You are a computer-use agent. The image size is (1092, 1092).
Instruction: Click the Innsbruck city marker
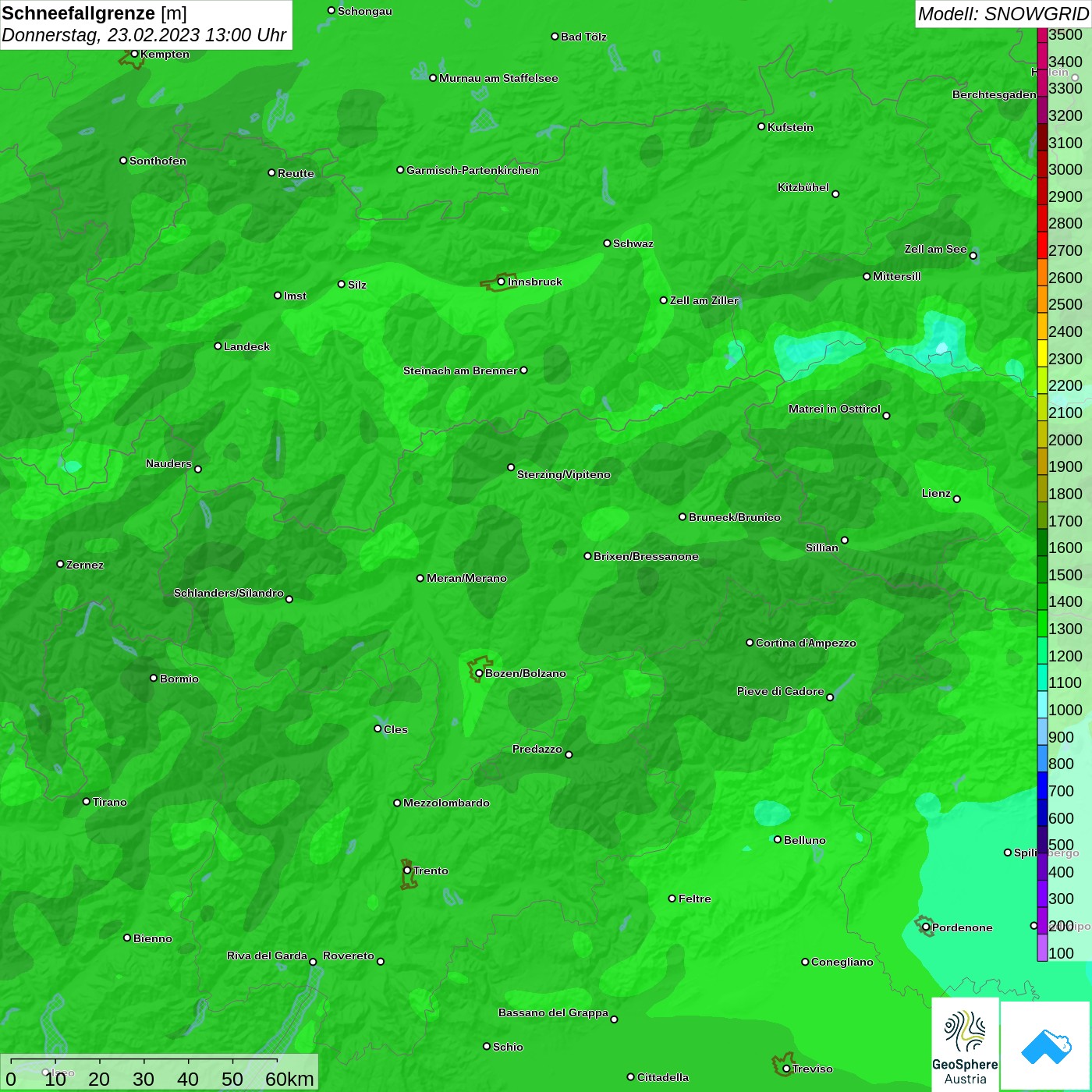tap(501, 282)
